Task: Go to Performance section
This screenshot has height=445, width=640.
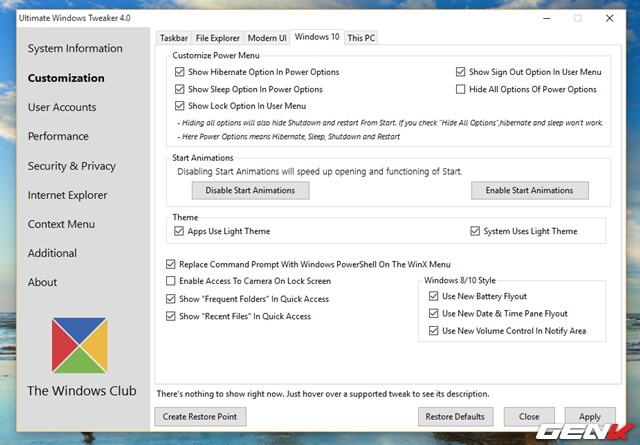Action: pyautogui.click(x=58, y=136)
